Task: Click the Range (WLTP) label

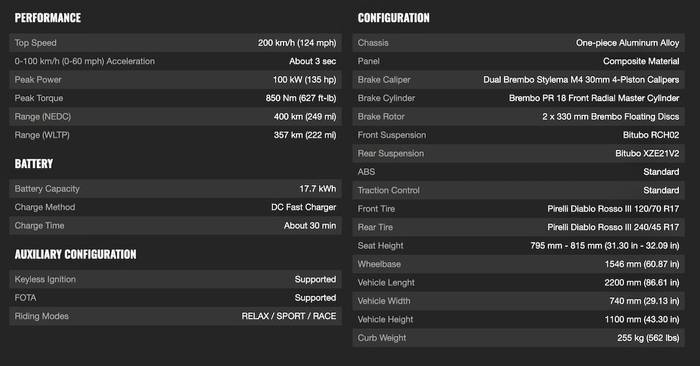Action: [x=42, y=135]
